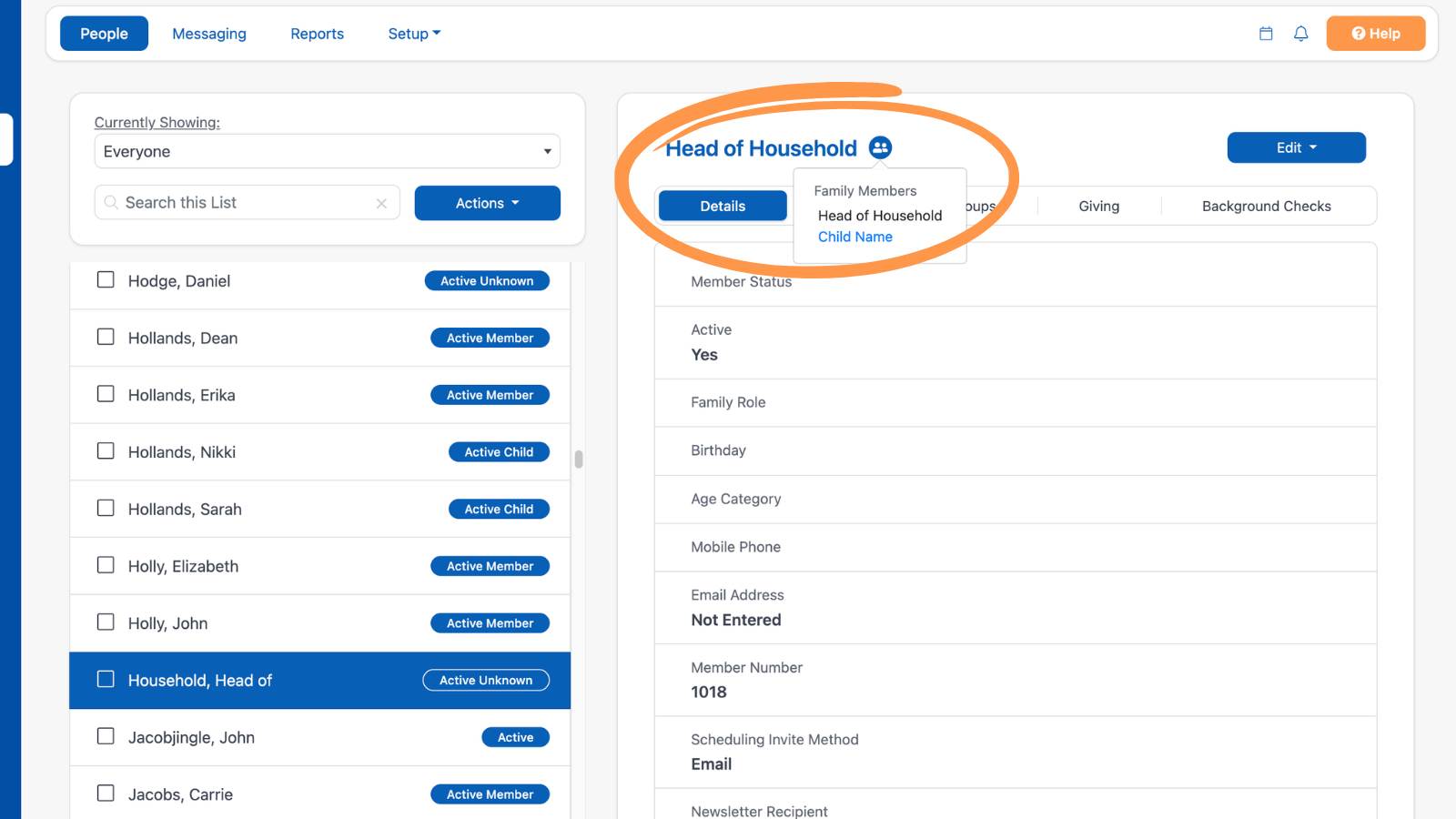Click Active Unknown badge for Hodge, Daniel

click(487, 281)
